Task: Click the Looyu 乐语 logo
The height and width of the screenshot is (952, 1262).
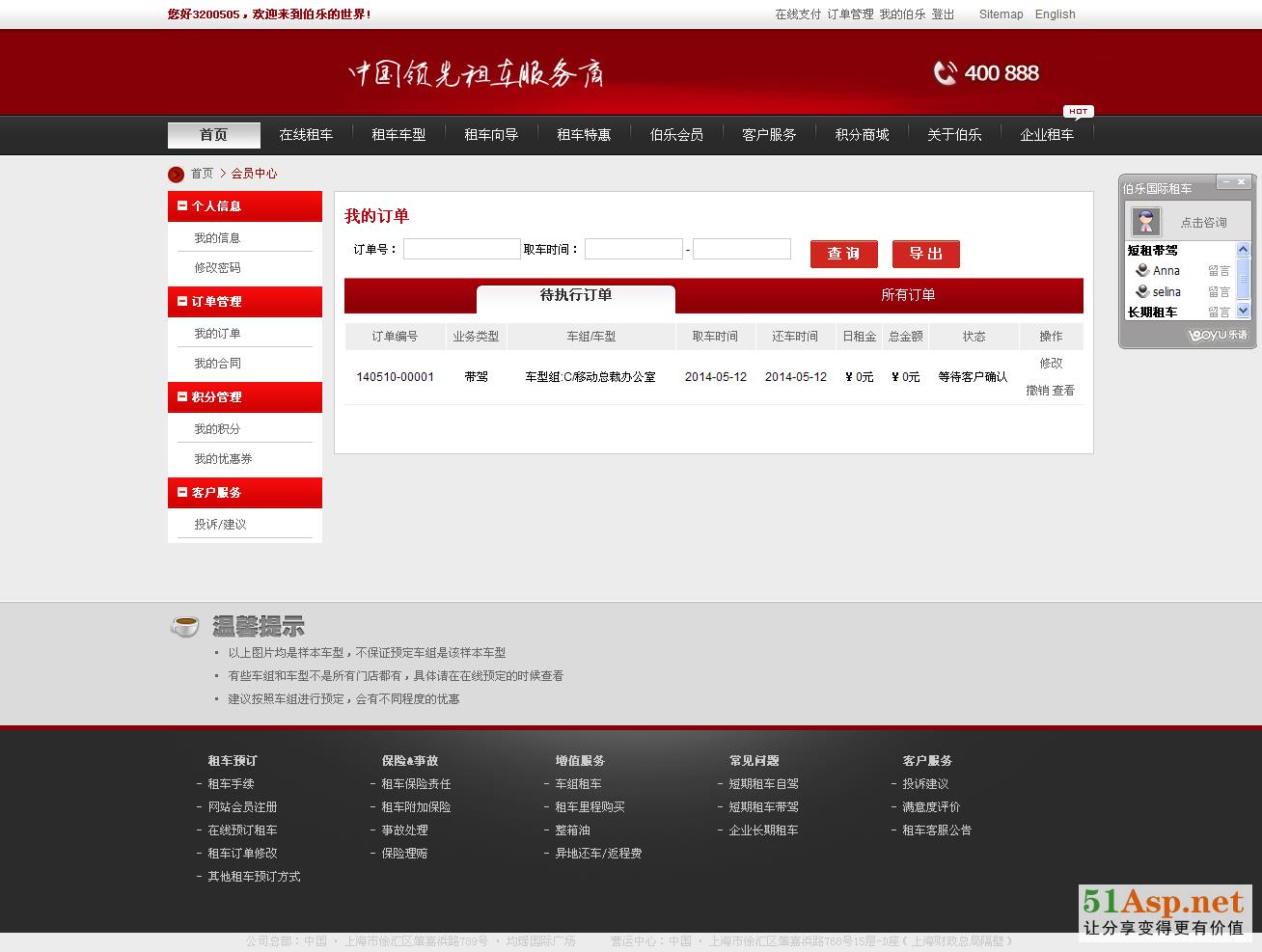Action: [x=1217, y=335]
